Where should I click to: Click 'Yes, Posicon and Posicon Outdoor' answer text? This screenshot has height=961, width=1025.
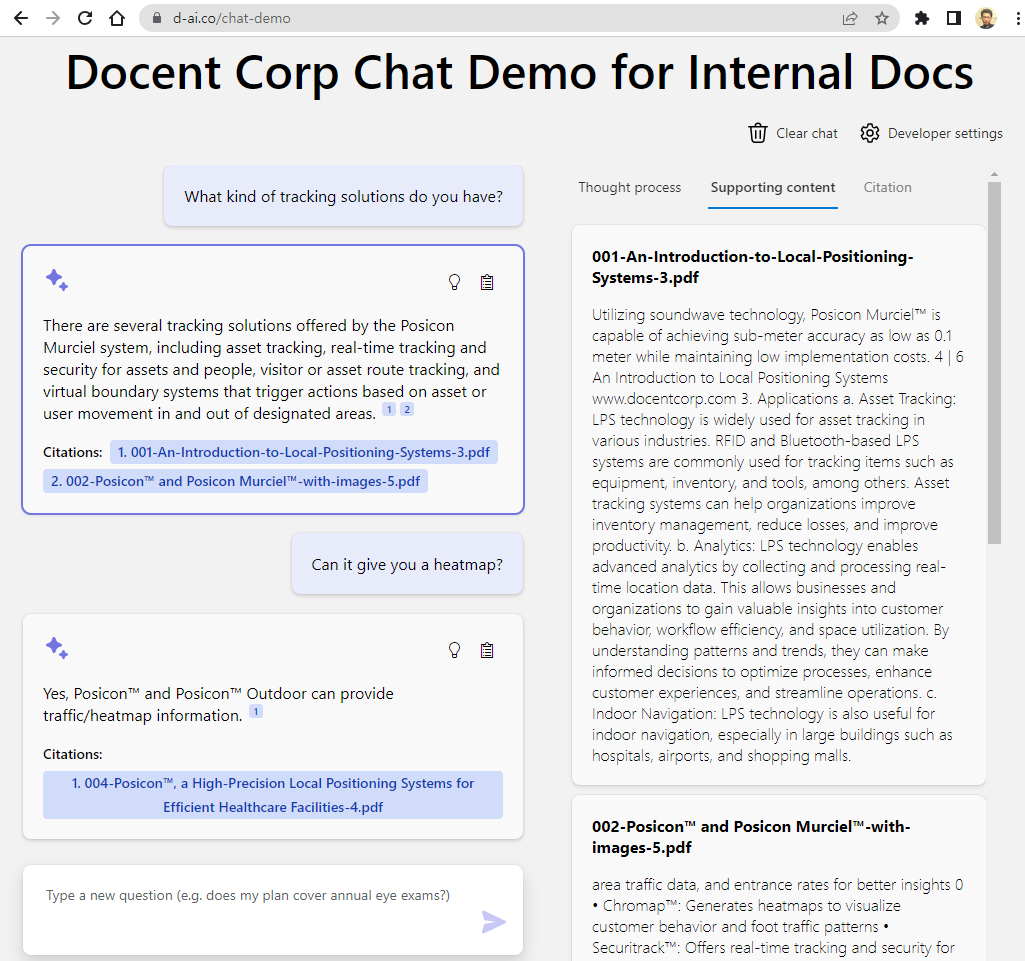point(218,704)
